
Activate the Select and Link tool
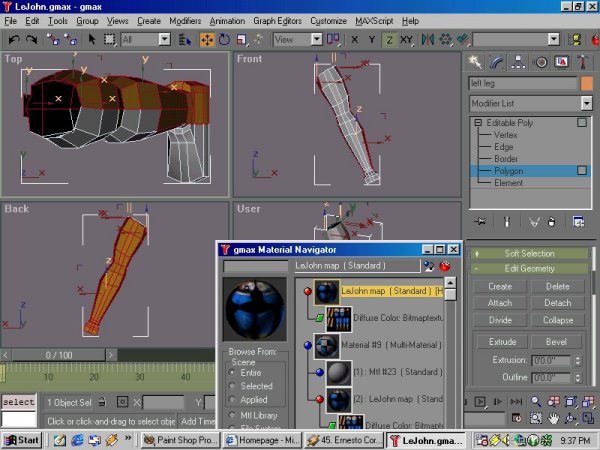point(53,39)
